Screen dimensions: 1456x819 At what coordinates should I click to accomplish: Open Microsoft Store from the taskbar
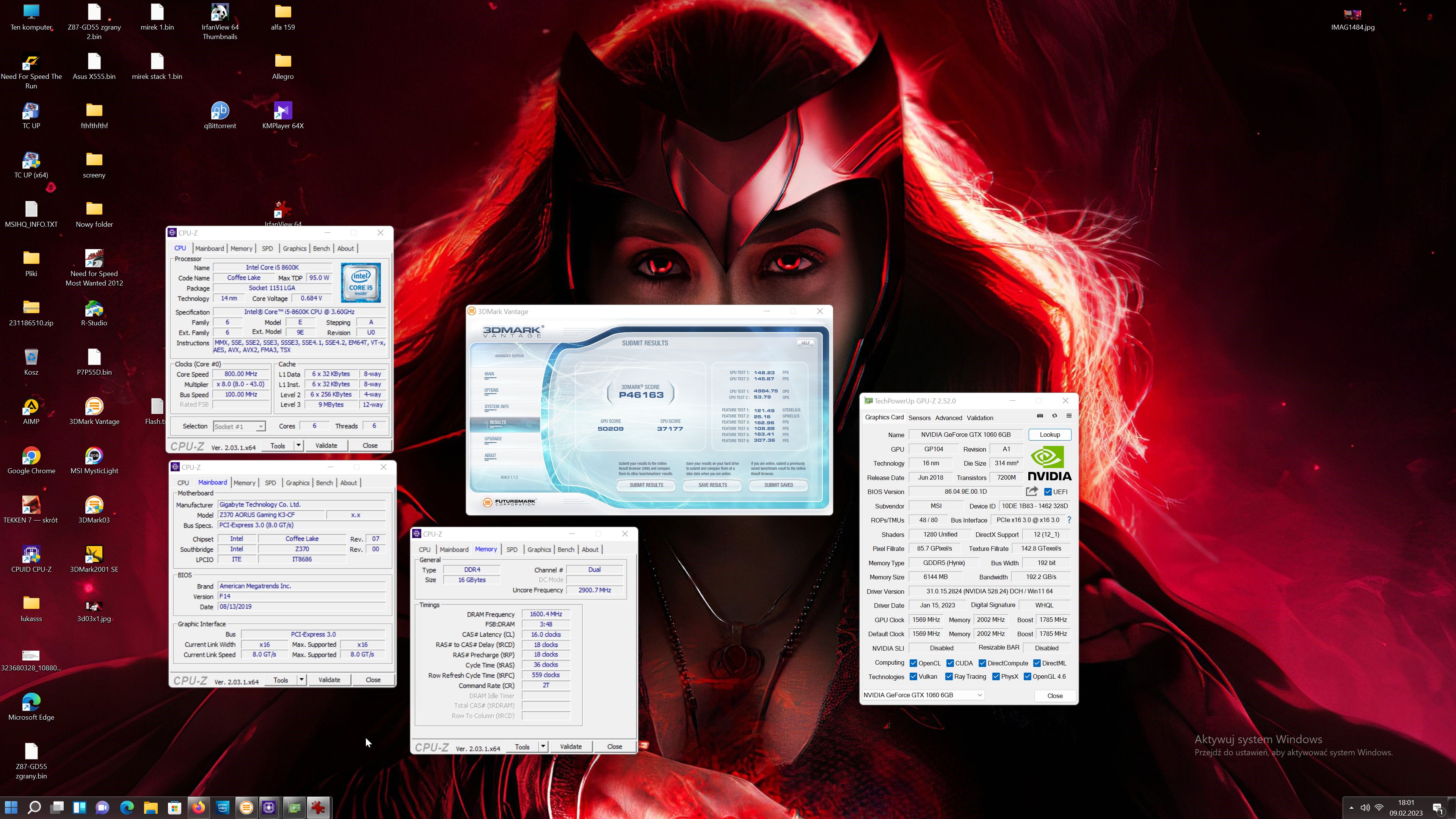175,808
